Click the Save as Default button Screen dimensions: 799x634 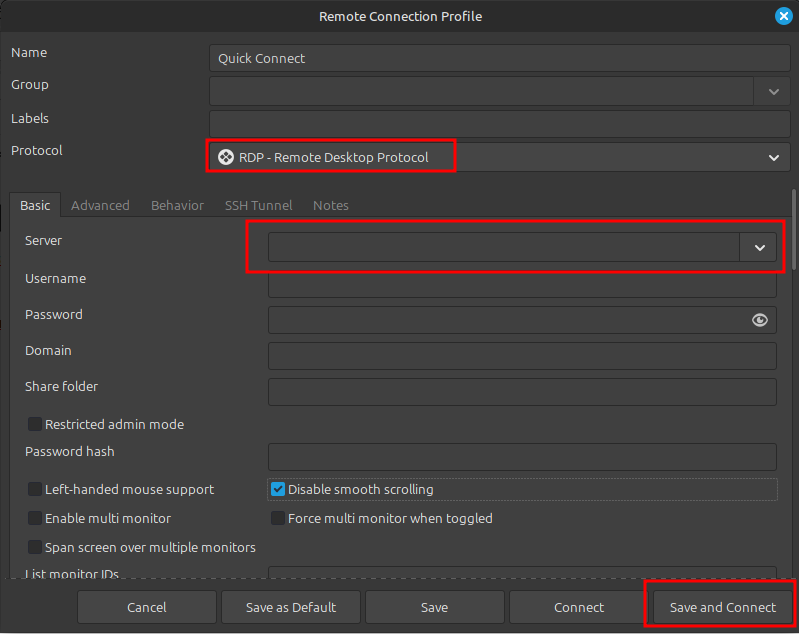tap(291, 607)
